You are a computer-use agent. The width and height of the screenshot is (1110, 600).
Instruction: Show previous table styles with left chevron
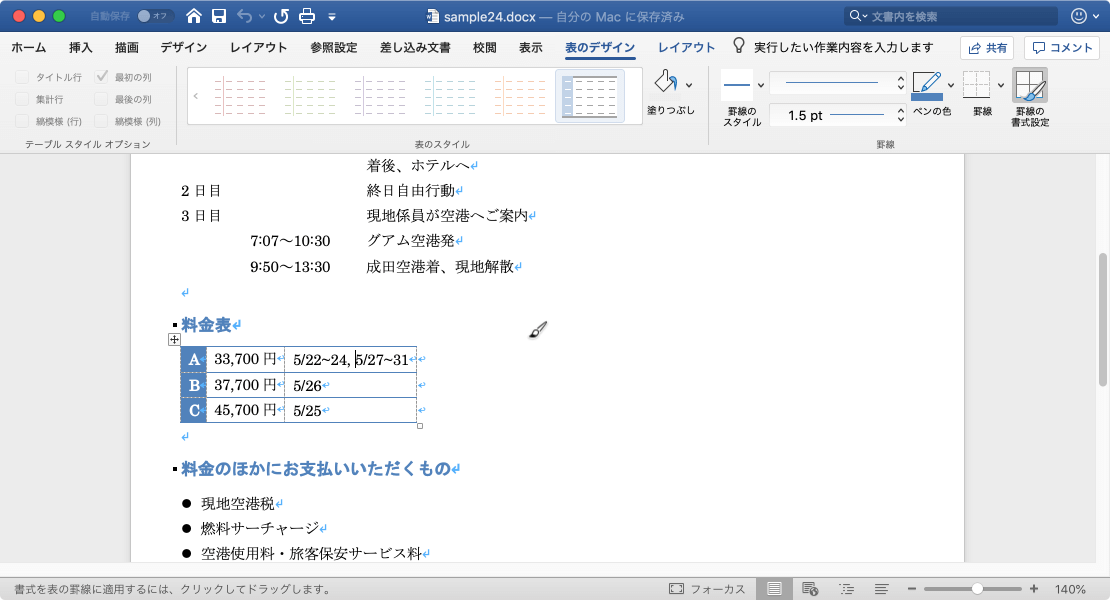pyautogui.click(x=196, y=96)
